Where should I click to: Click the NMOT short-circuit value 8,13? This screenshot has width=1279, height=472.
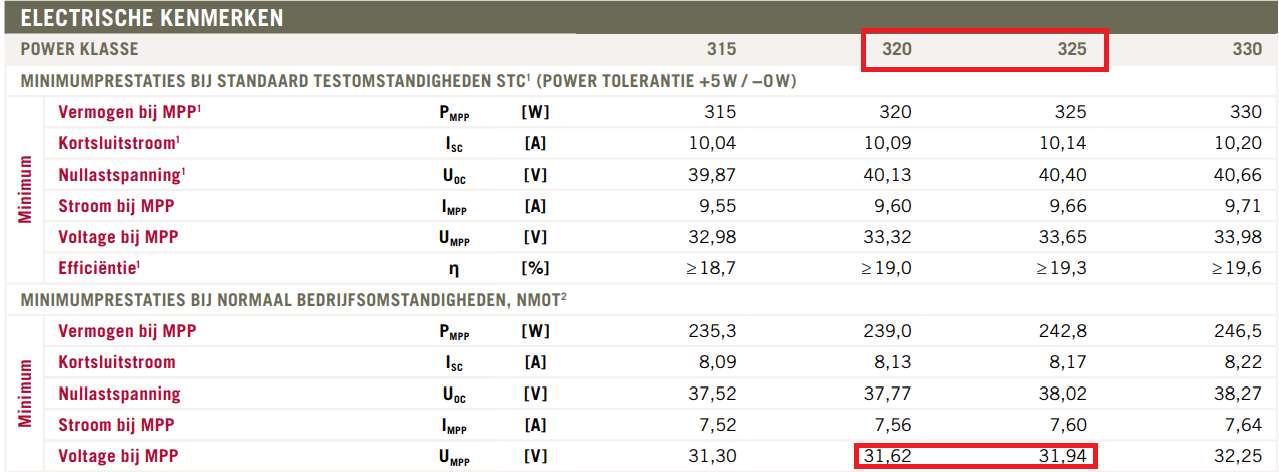893,362
